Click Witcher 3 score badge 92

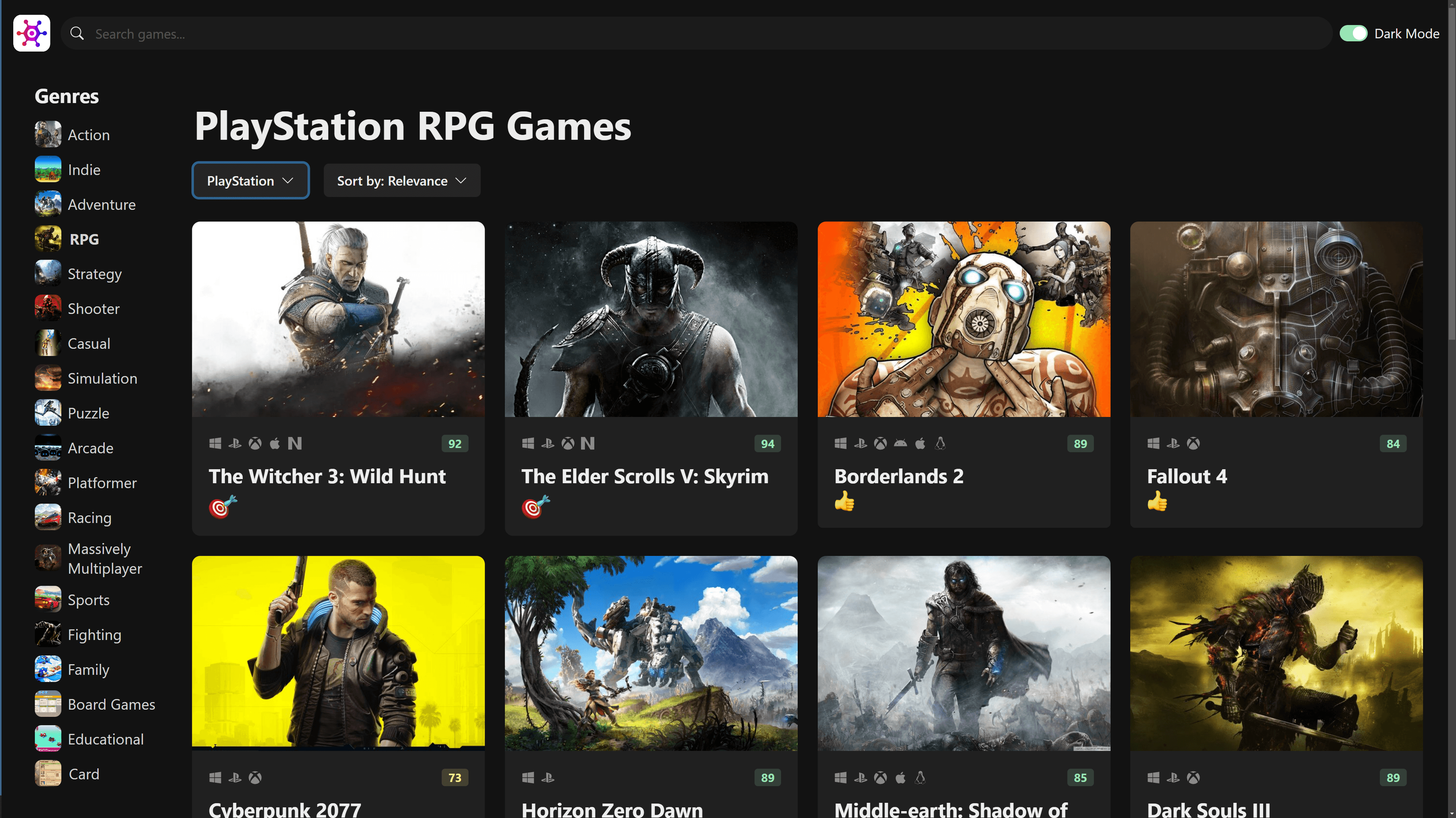coord(455,443)
